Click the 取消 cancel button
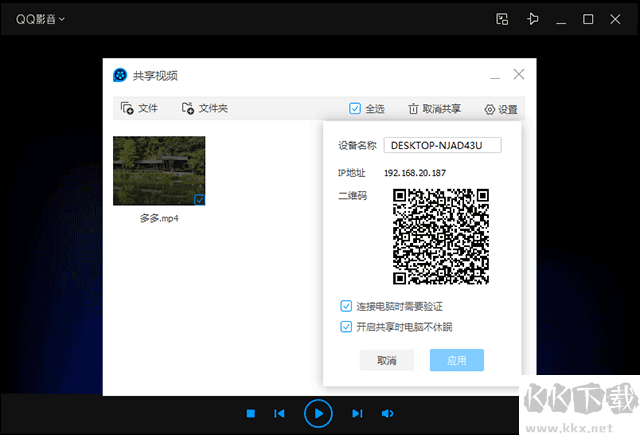640x435 pixels. [x=386, y=360]
